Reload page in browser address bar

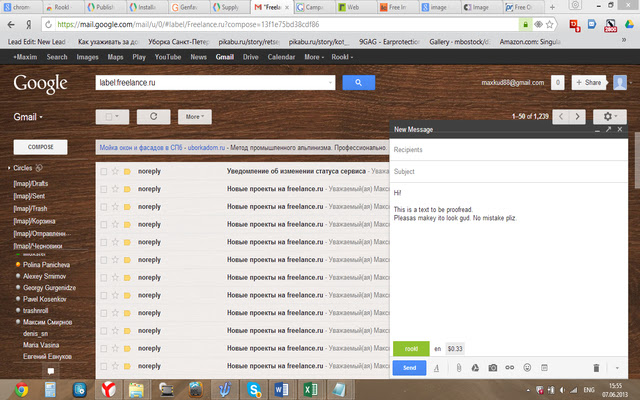pos(49,24)
